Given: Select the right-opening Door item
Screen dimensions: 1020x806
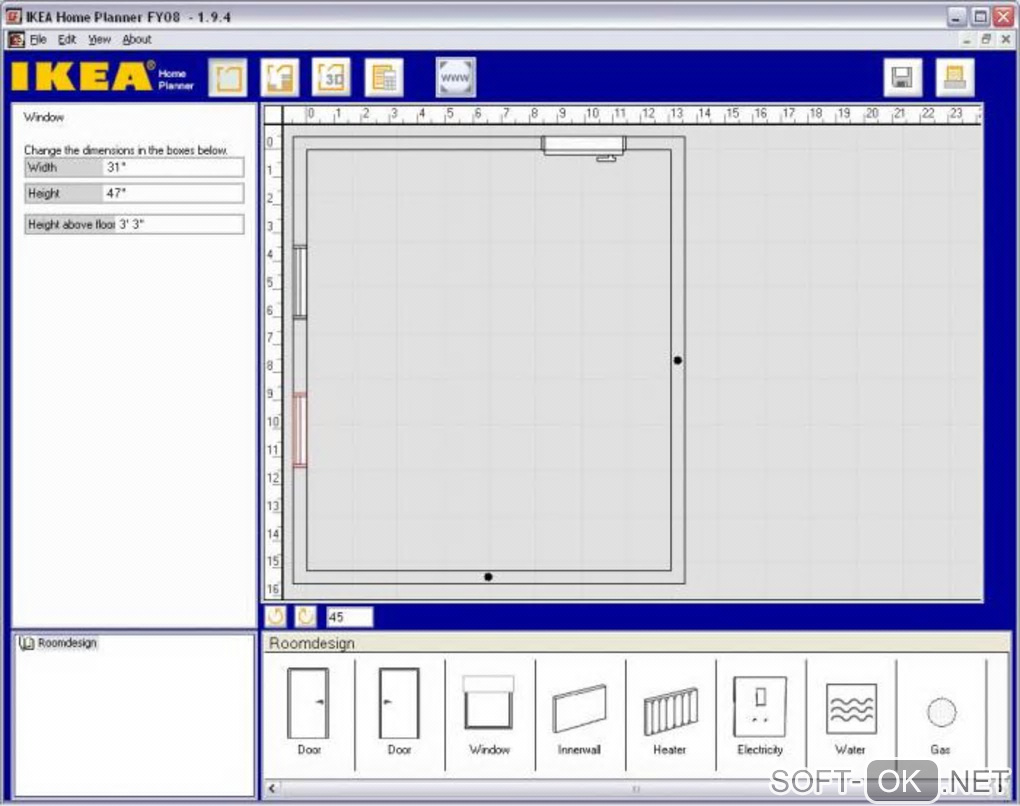Looking at the screenshot, I should tap(309, 712).
